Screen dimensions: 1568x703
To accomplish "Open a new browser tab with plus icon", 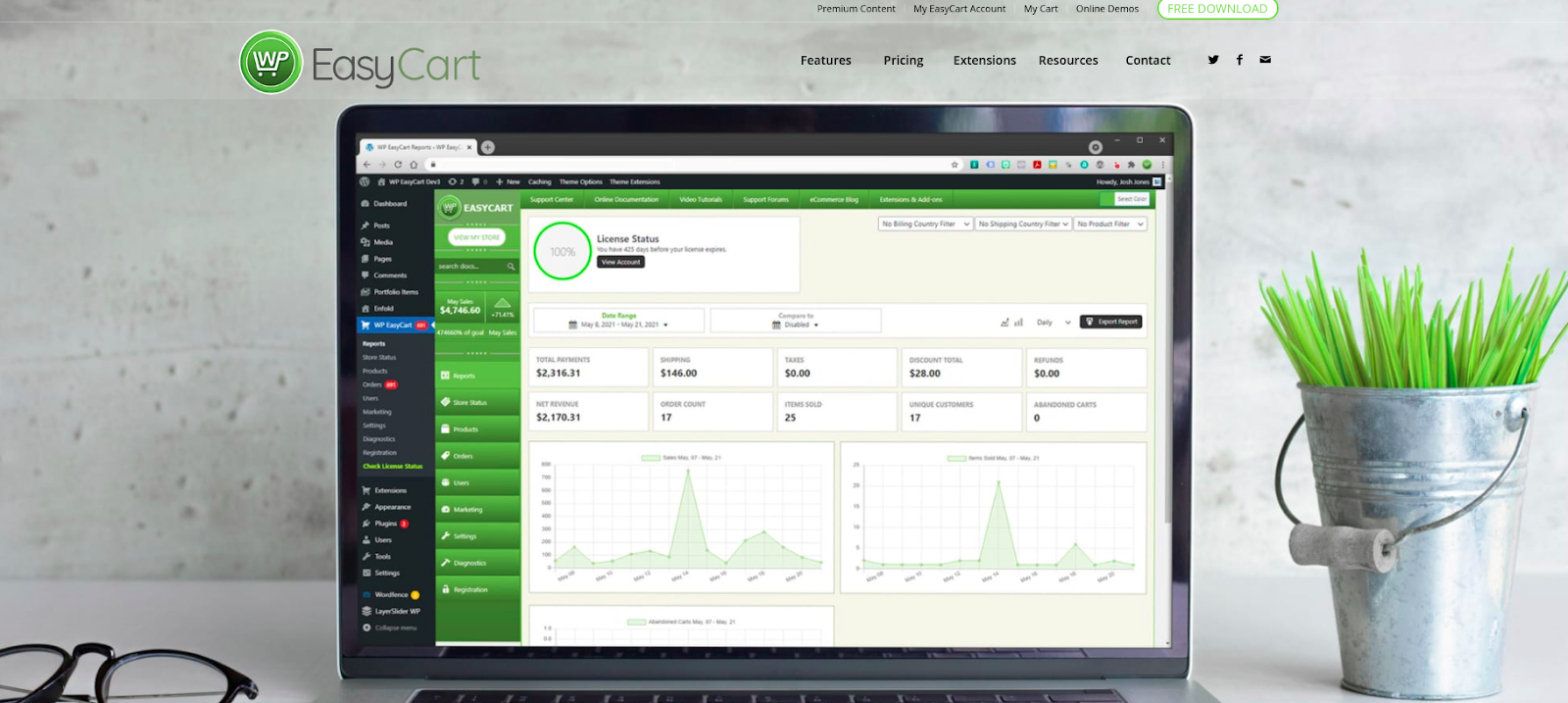I will [x=488, y=147].
